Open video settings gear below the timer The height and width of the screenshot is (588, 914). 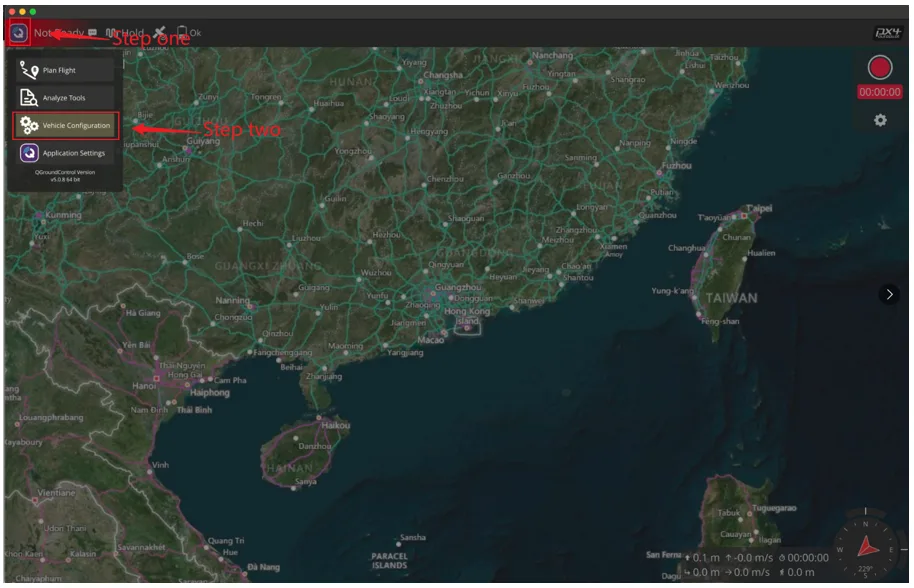click(880, 120)
